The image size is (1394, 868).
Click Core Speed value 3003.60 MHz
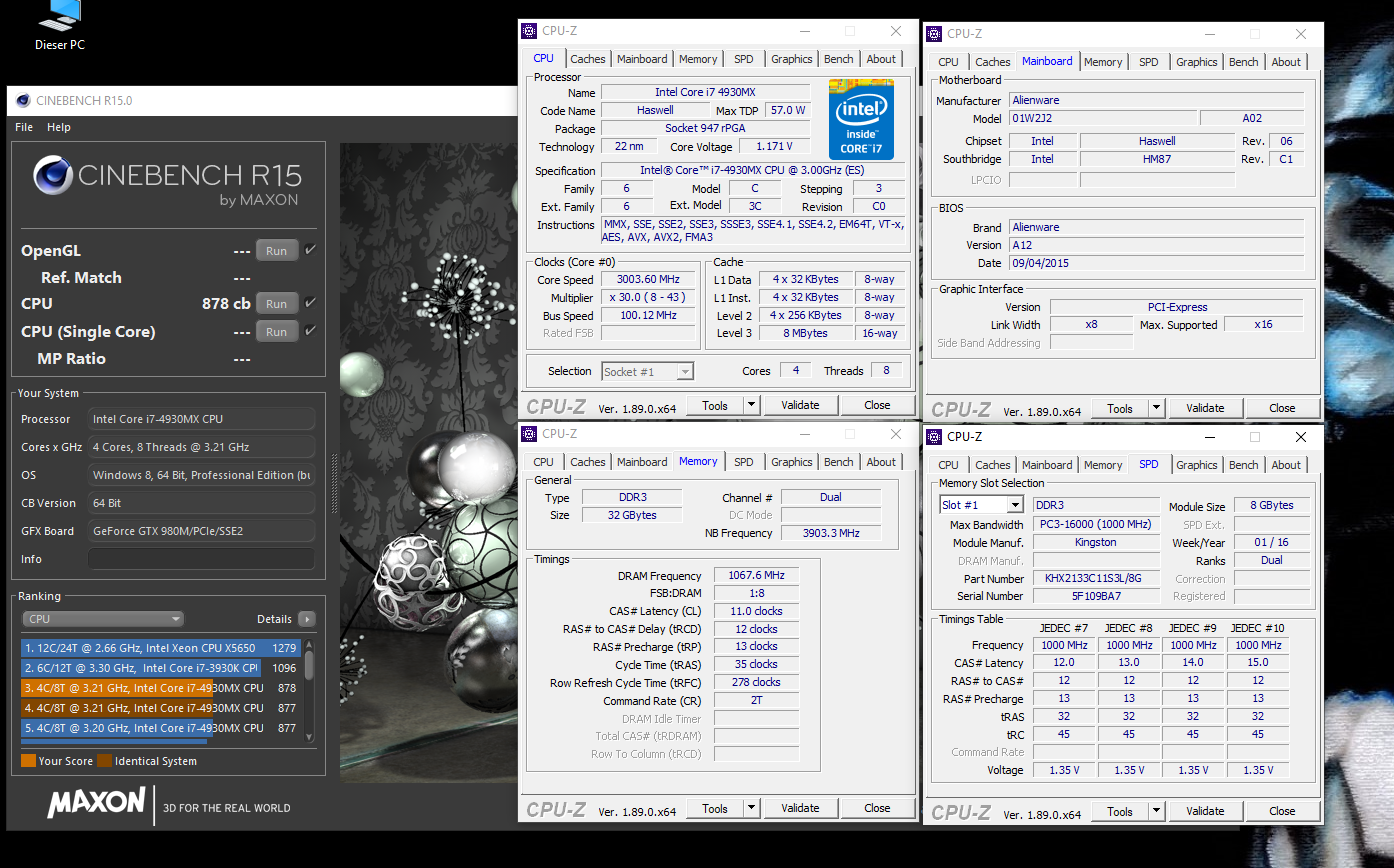click(x=648, y=280)
